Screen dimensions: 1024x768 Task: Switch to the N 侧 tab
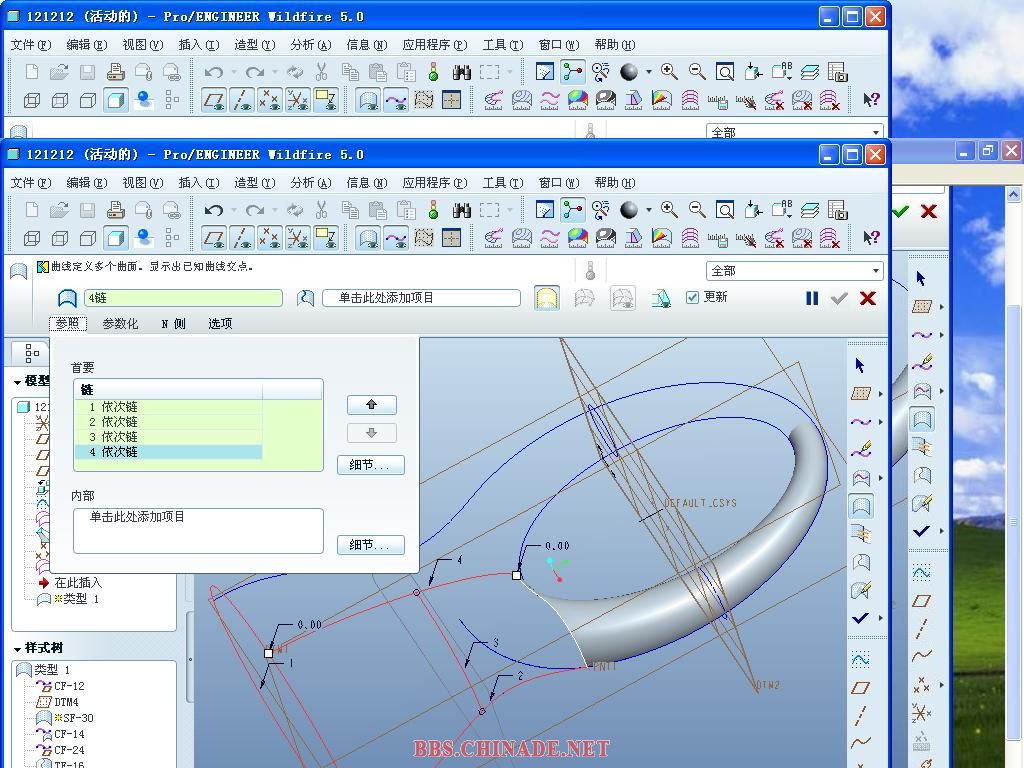174,323
